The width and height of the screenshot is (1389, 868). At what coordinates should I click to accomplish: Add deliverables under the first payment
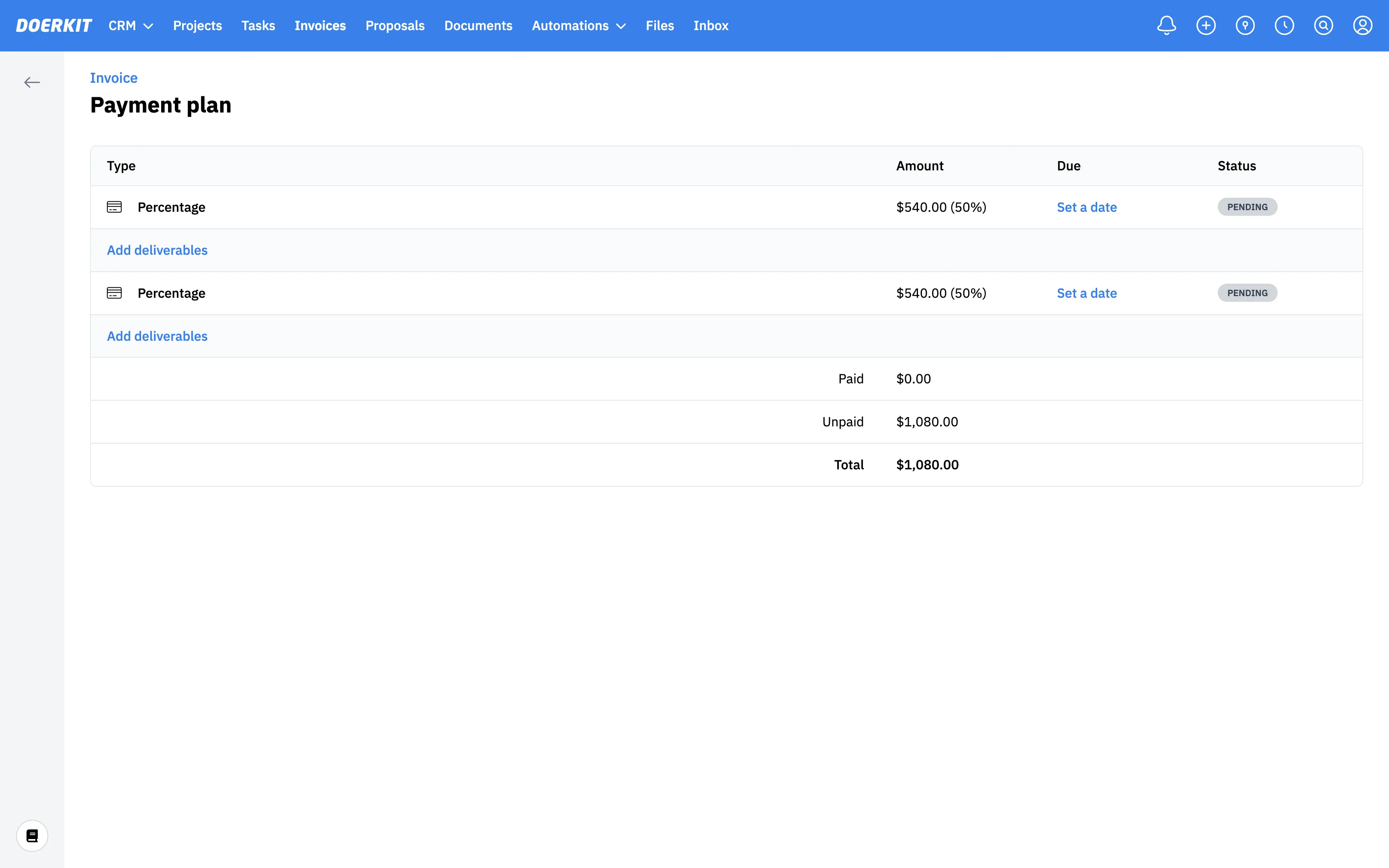click(x=157, y=250)
